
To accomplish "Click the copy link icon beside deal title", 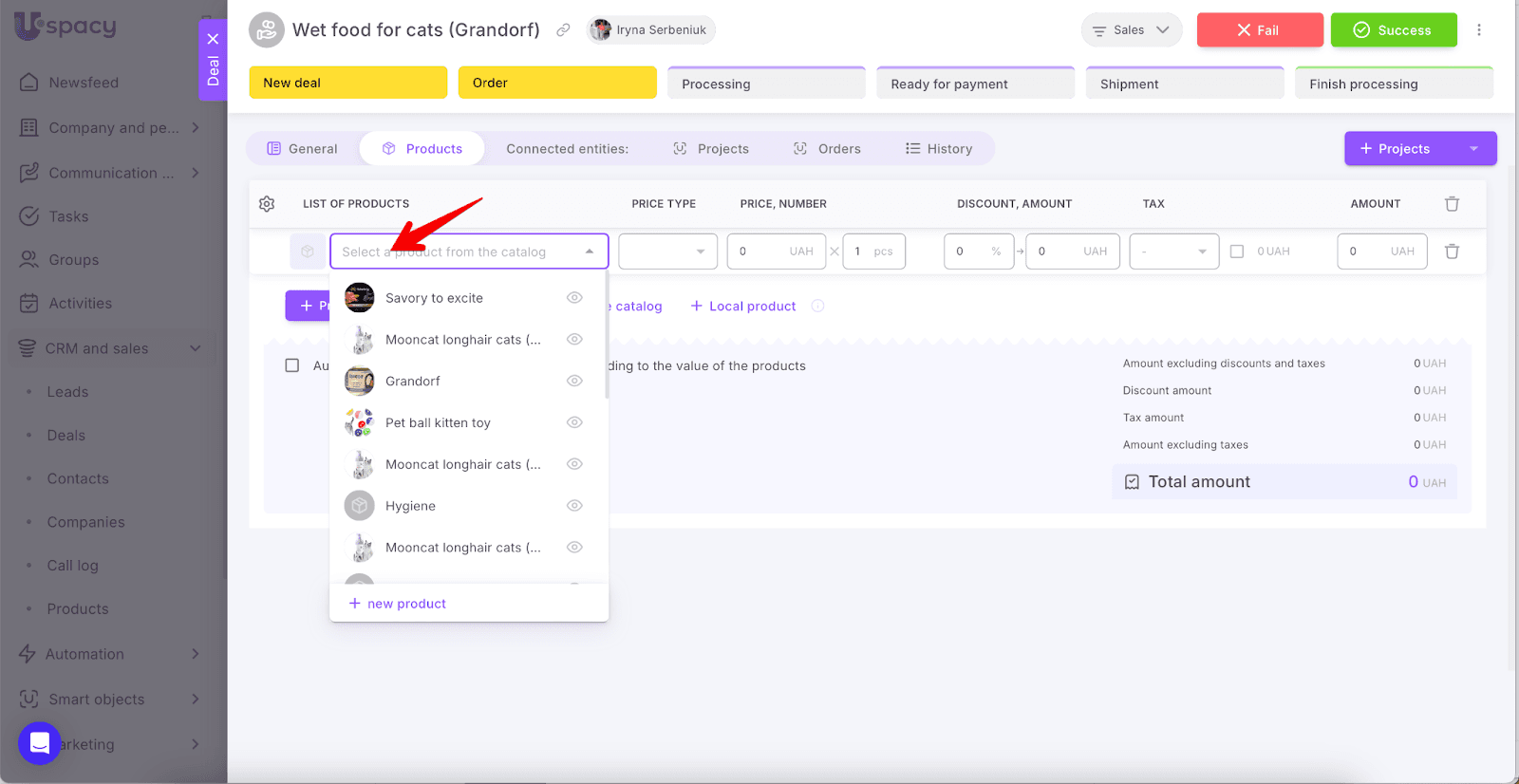I will click(563, 30).
